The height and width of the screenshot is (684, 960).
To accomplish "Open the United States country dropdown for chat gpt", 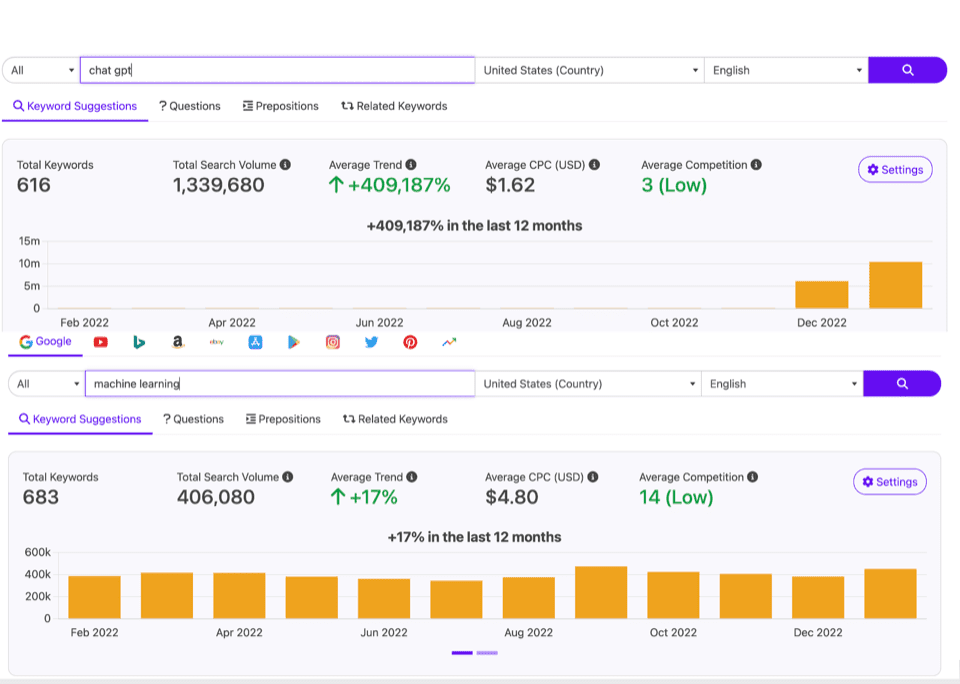I will [x=590, y=70].
